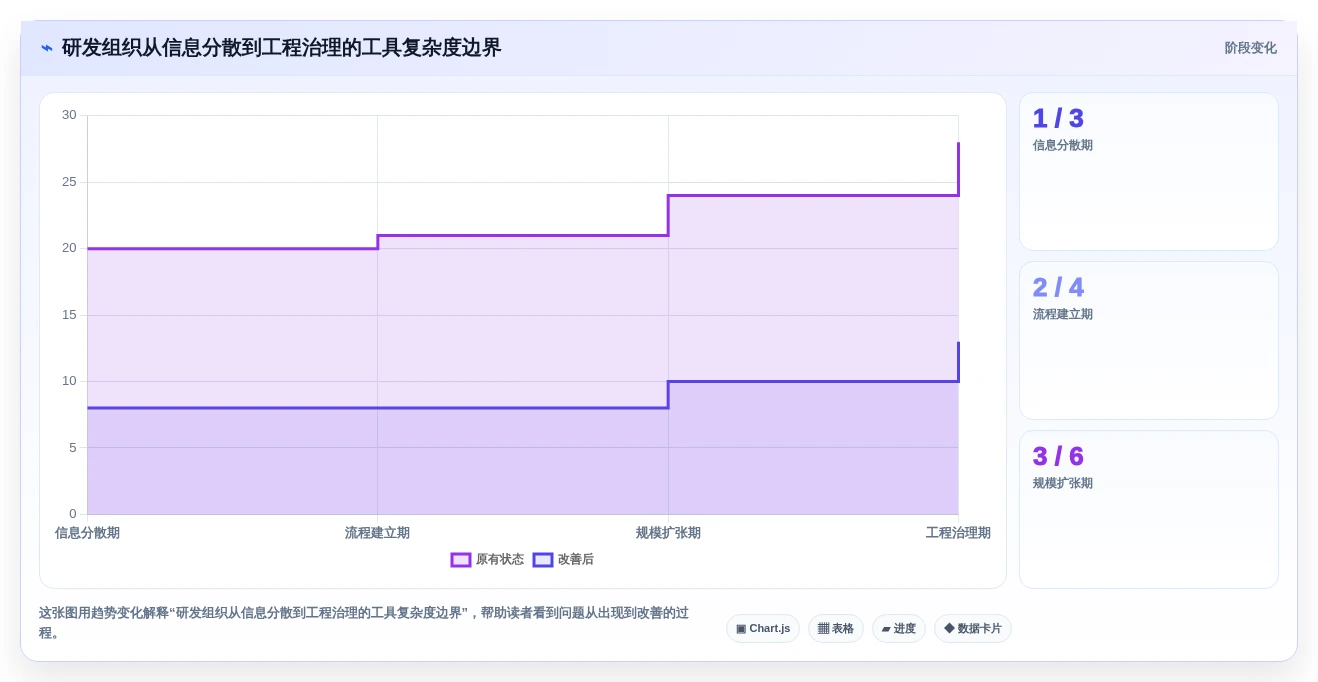
Task: Click the blue icon before the title
Action: click(47, 48)
